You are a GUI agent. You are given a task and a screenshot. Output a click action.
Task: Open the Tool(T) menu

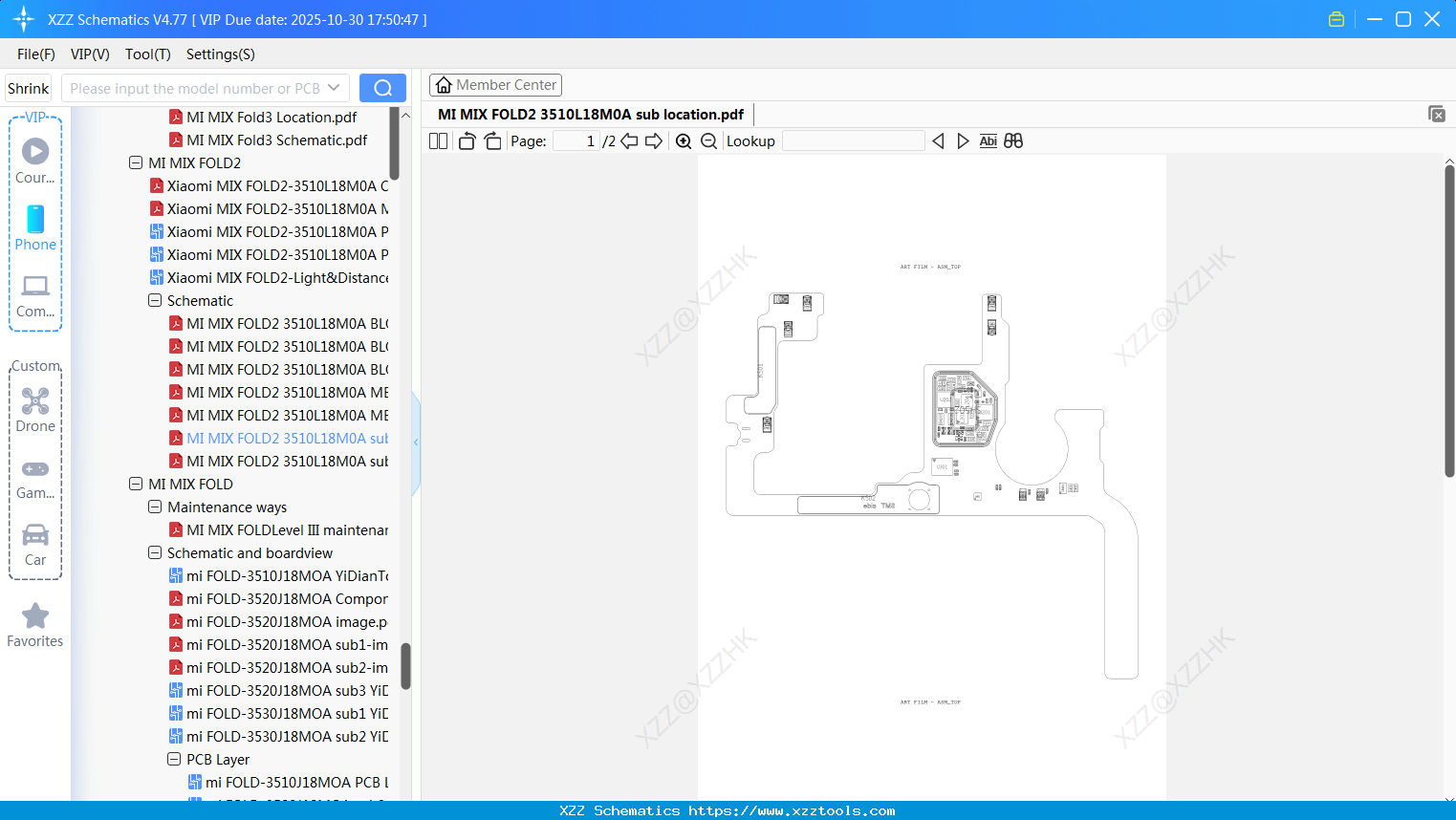click(x=147, y=54)
